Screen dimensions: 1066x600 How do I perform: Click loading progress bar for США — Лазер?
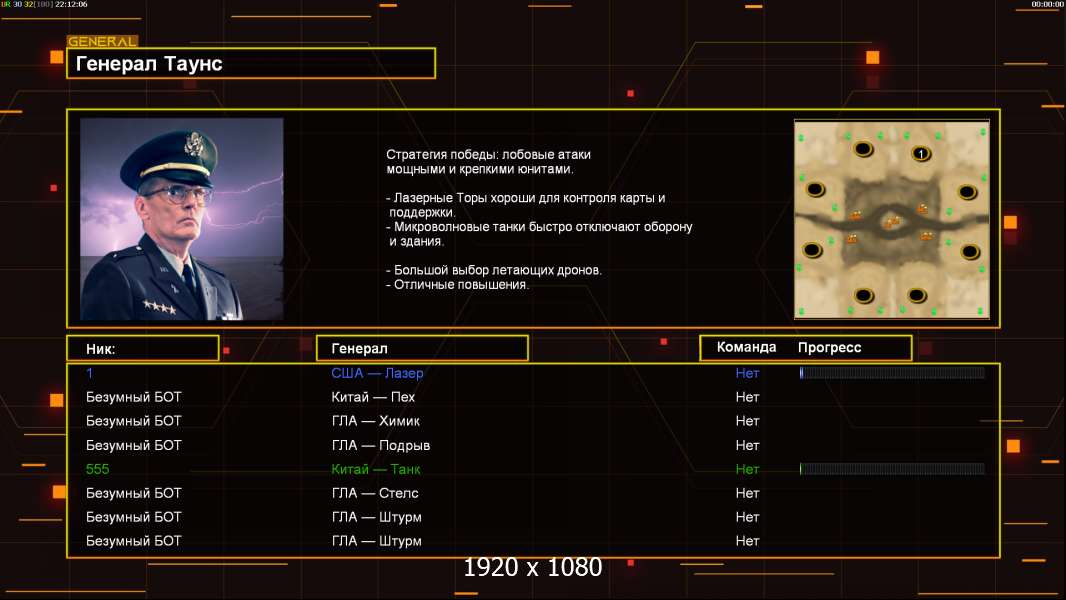click(892, 373)
